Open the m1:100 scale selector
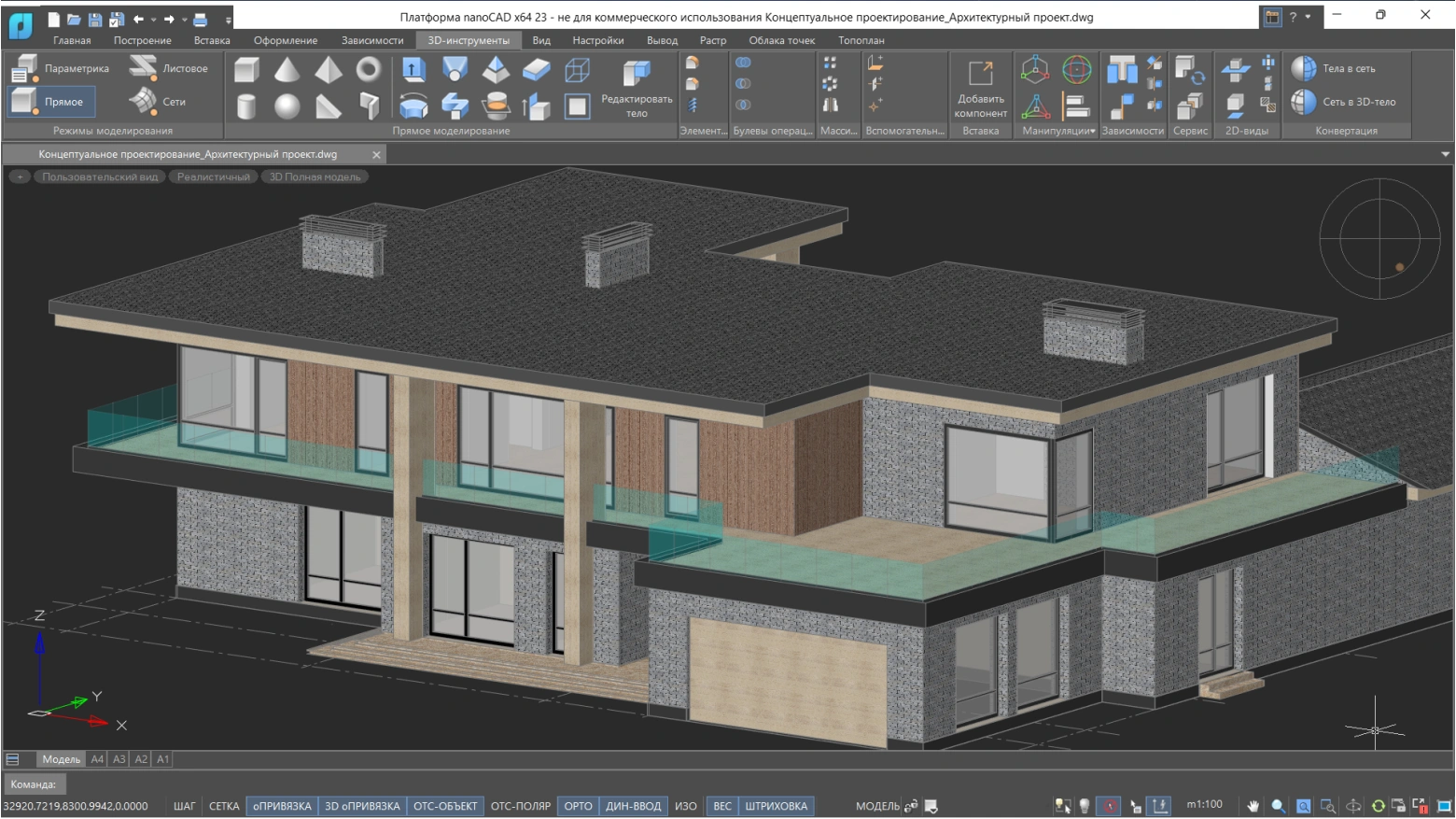This screenshot has width=1456, height=819. tap(1204, 805)
